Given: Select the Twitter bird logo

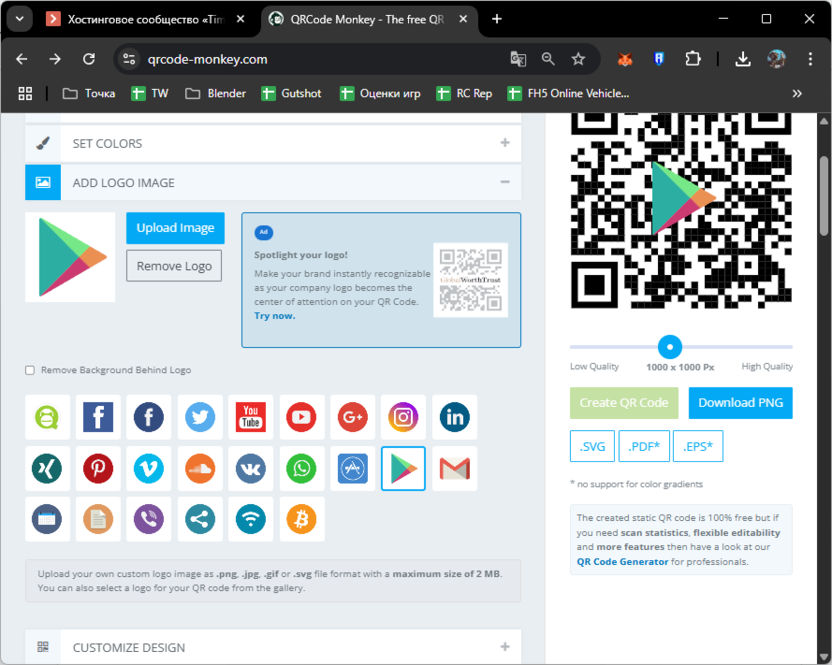Looking at the screenshot, I should 199,417.
